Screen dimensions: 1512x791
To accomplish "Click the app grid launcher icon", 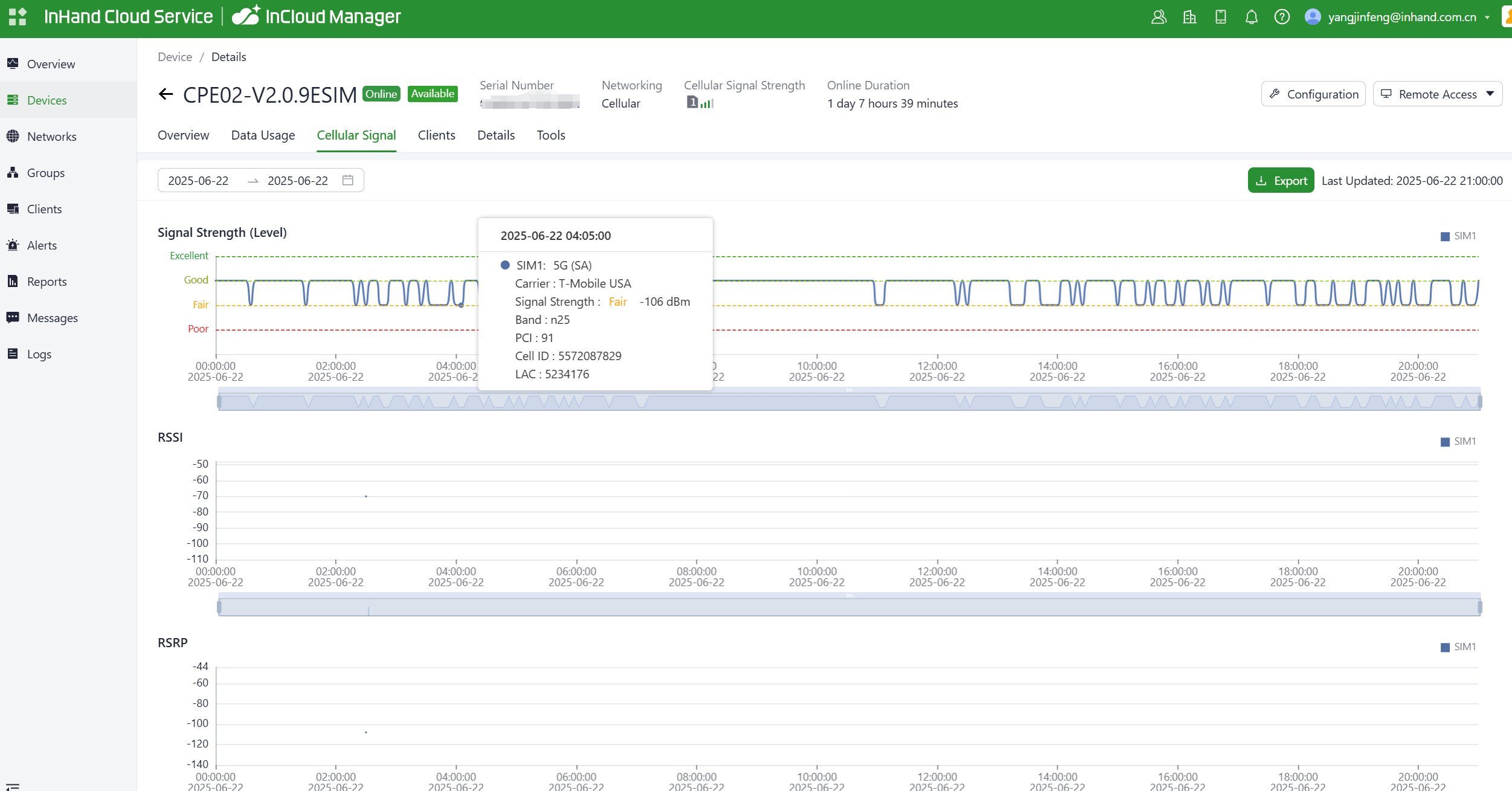I will pos(18,17).
